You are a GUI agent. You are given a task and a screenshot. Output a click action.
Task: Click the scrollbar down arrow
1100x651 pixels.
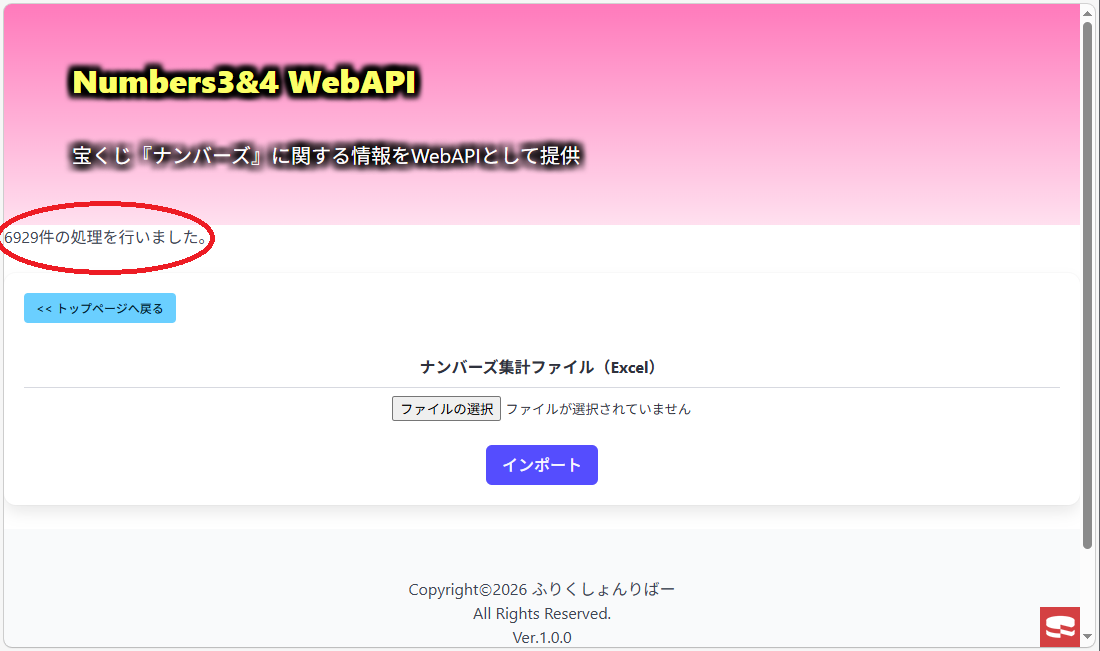point(1087,637)
